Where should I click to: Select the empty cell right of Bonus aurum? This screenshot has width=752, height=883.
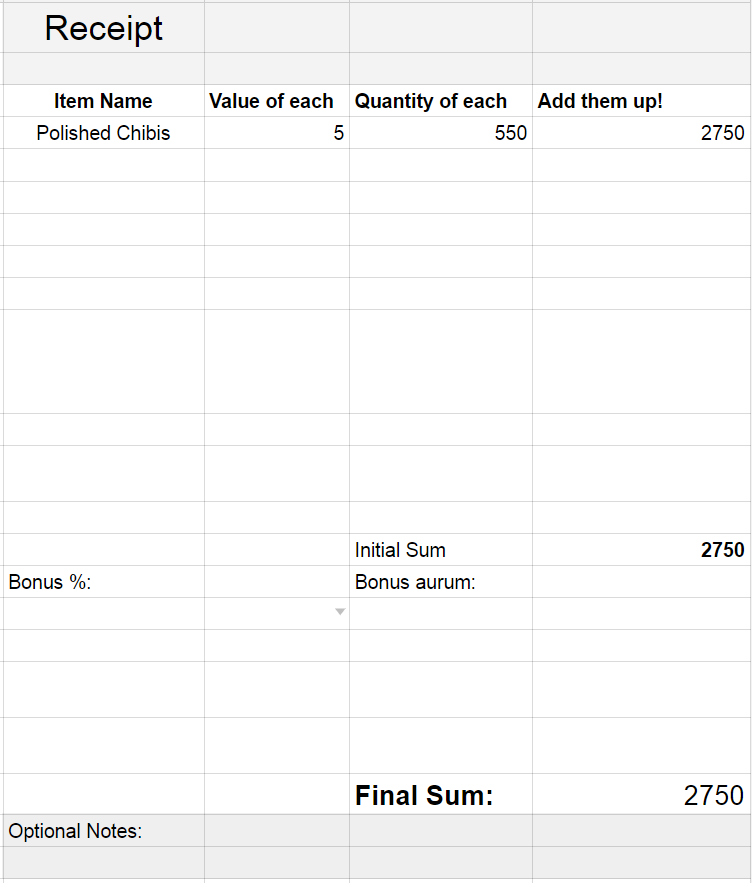[642, 582]
